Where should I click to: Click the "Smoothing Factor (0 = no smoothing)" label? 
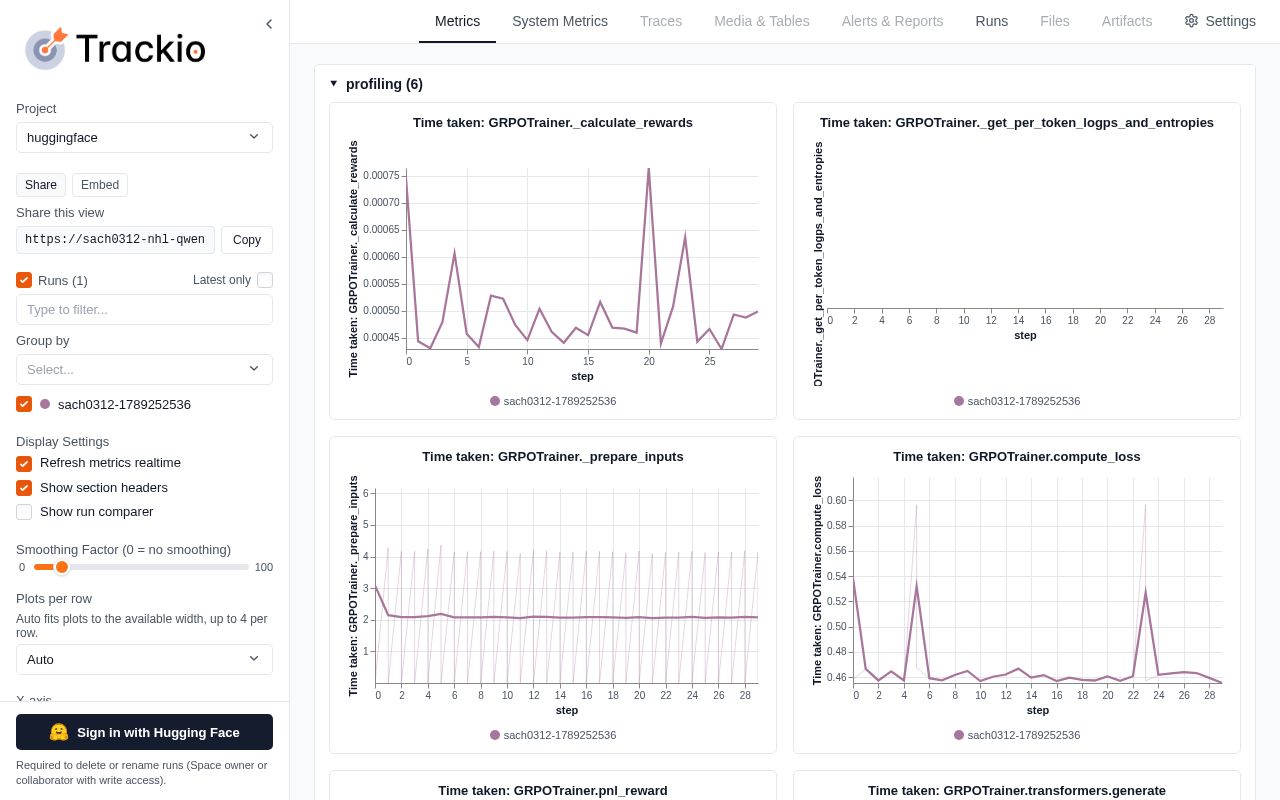point(124,550)
